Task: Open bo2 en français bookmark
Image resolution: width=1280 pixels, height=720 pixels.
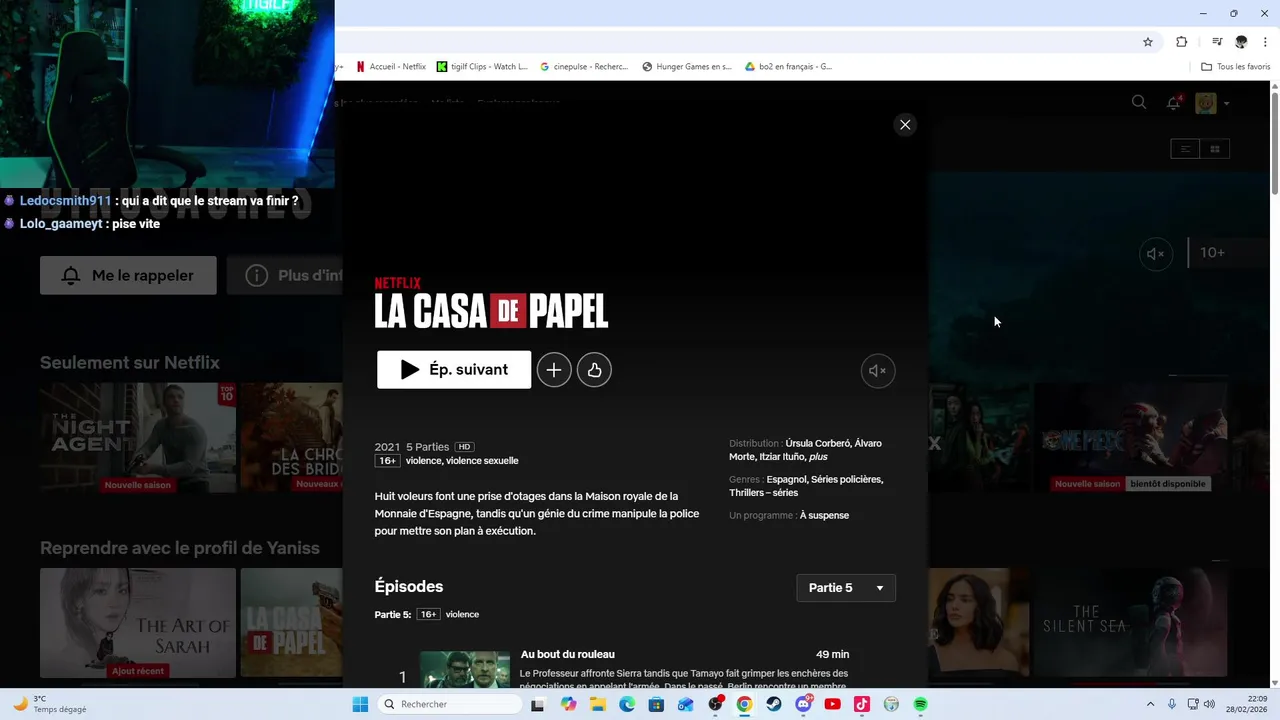Action: [x=789, y=67]
